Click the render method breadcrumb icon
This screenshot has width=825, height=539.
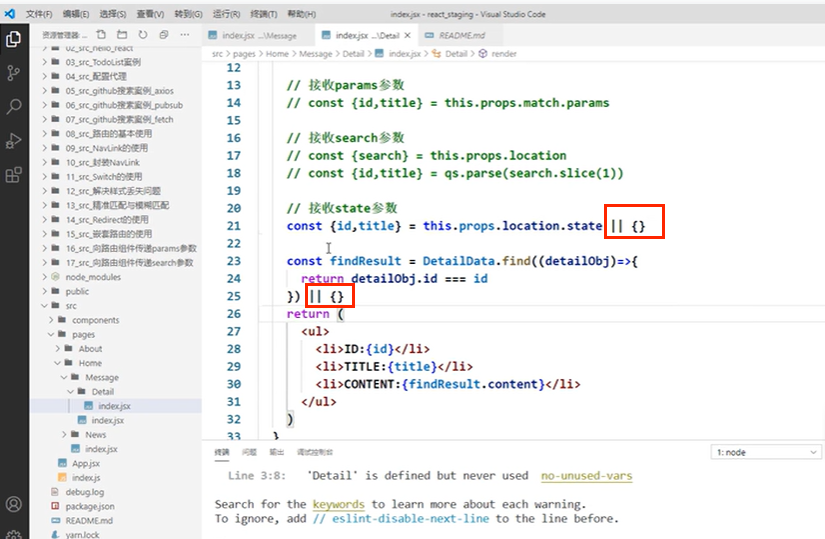pos(483,53)
